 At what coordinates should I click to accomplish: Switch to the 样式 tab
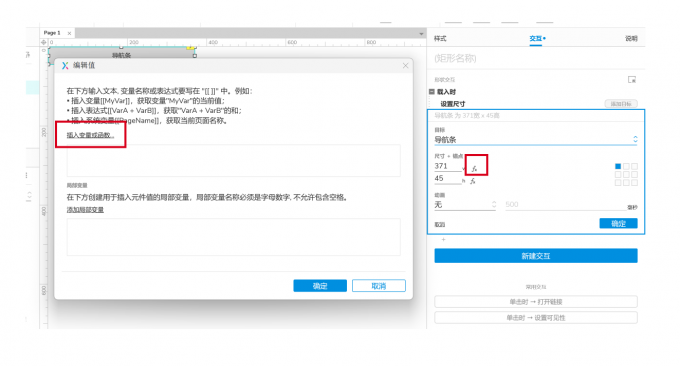click(x=440, y=39)
